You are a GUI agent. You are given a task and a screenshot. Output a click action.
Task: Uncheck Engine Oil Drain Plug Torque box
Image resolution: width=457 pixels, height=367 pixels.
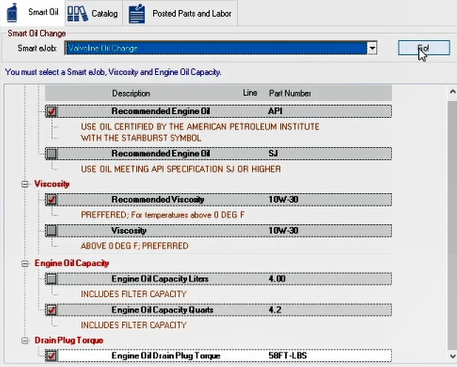click(x=51, y=356)
